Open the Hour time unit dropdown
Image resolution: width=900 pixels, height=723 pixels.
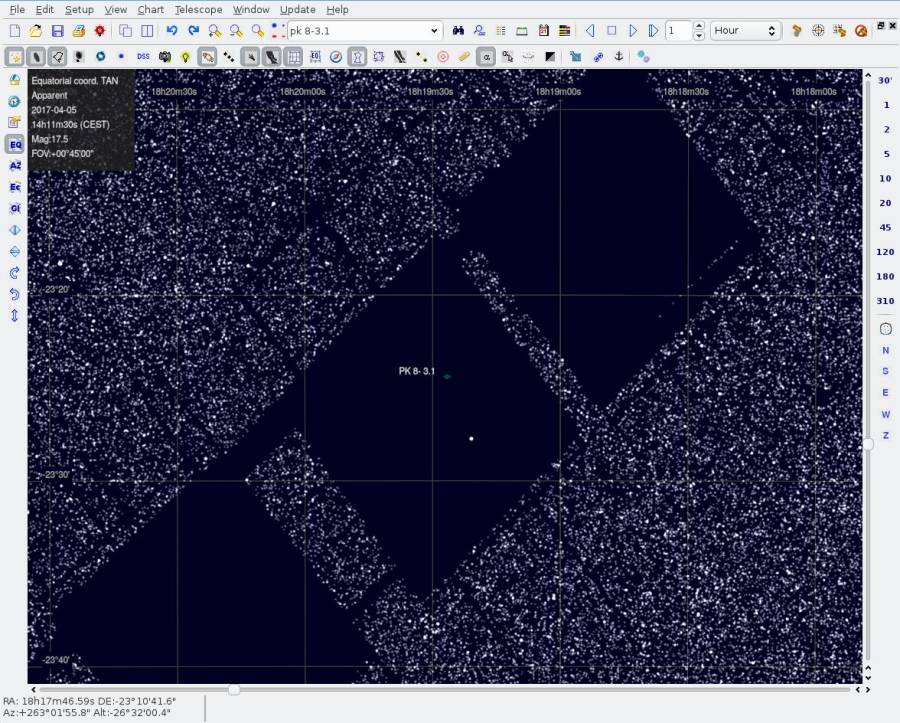745,31
